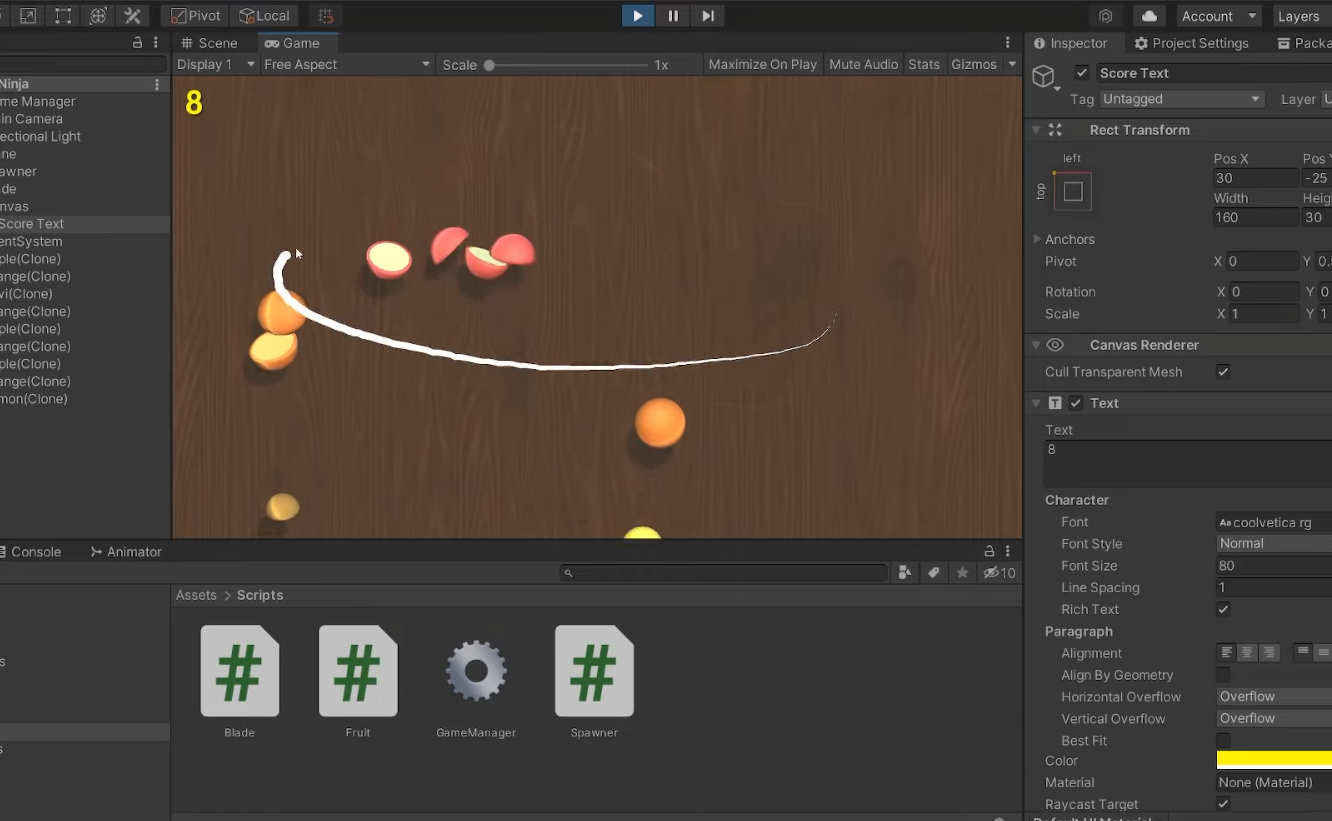Toggle Canvas Renderer eye icon

(1055, 345)
